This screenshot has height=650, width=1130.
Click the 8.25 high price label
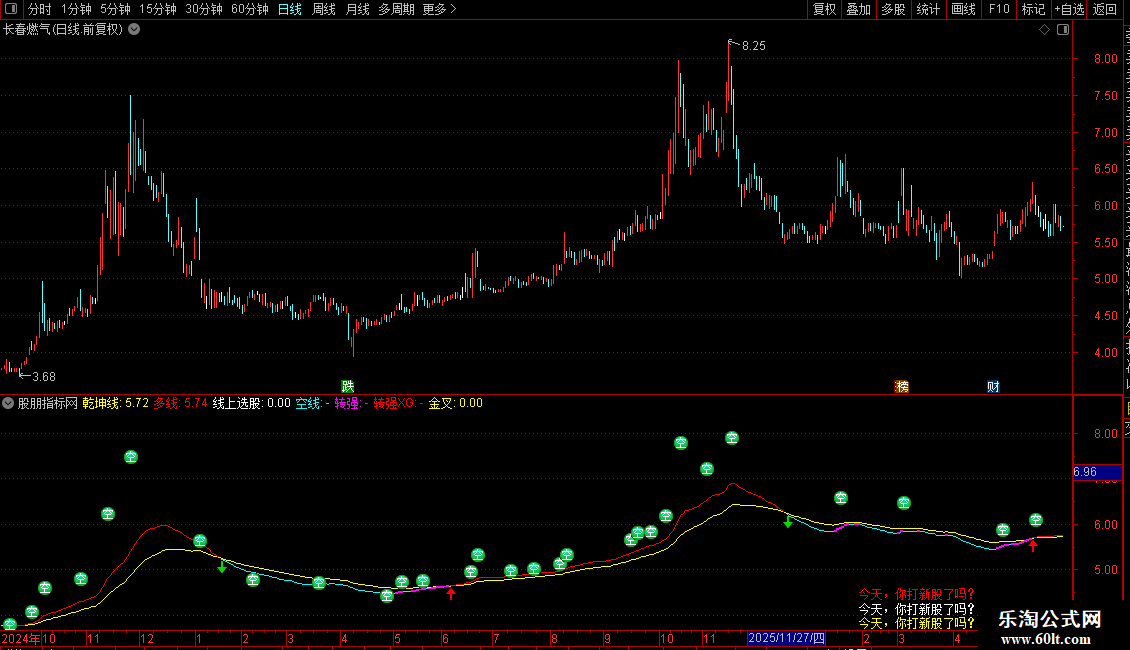tap(754, 46)
